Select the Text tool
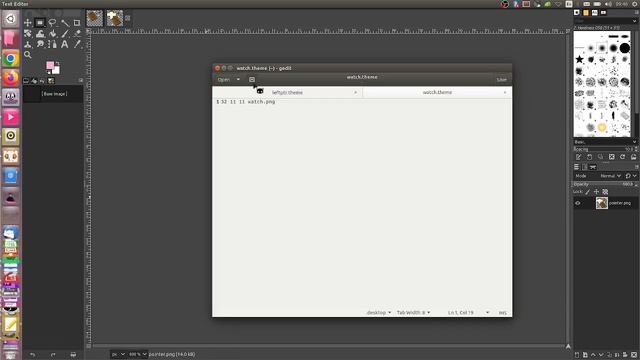Screen dimensions: 640x360 [64, 44]
